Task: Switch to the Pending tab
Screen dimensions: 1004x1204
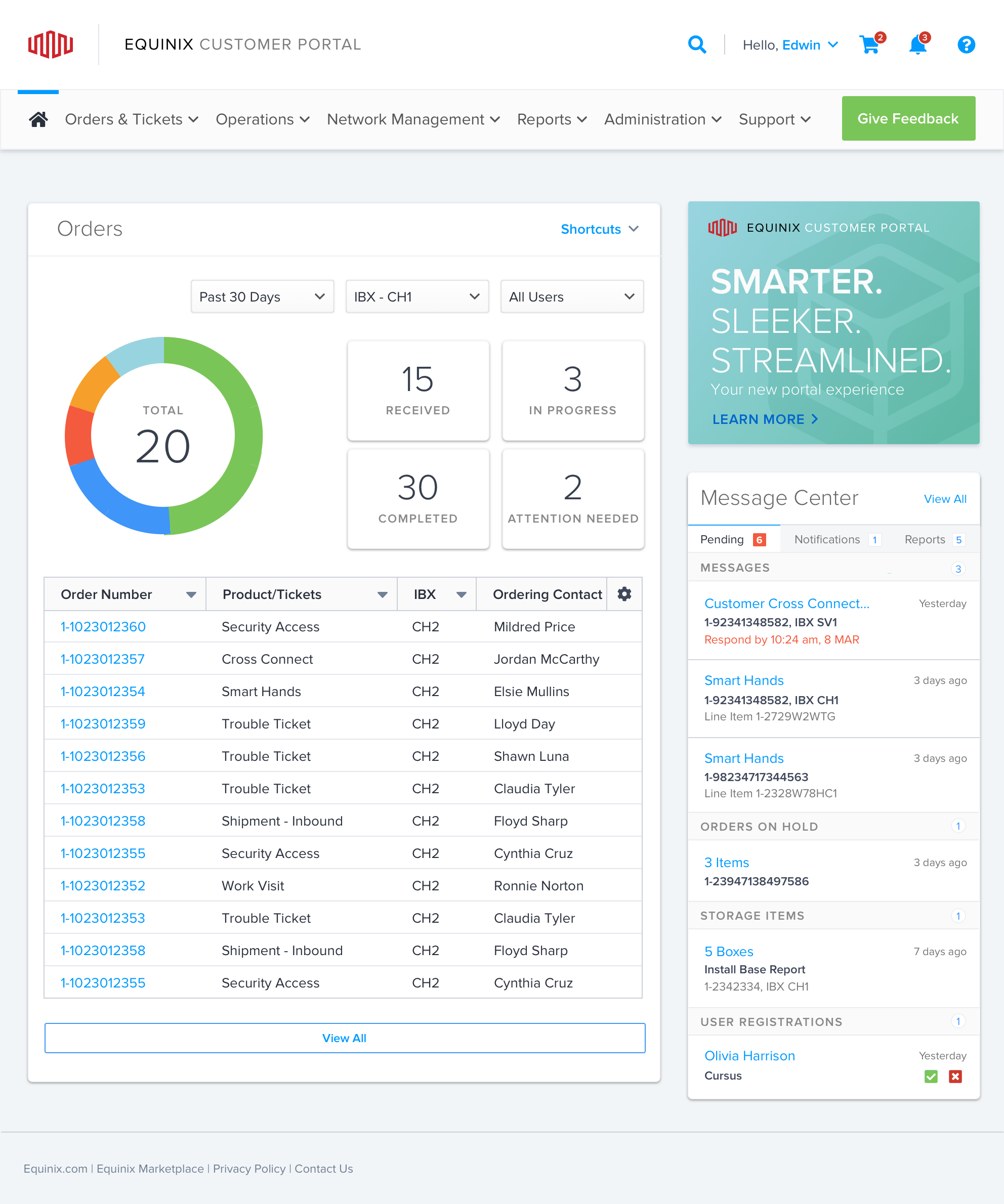Action: [733, 539]
